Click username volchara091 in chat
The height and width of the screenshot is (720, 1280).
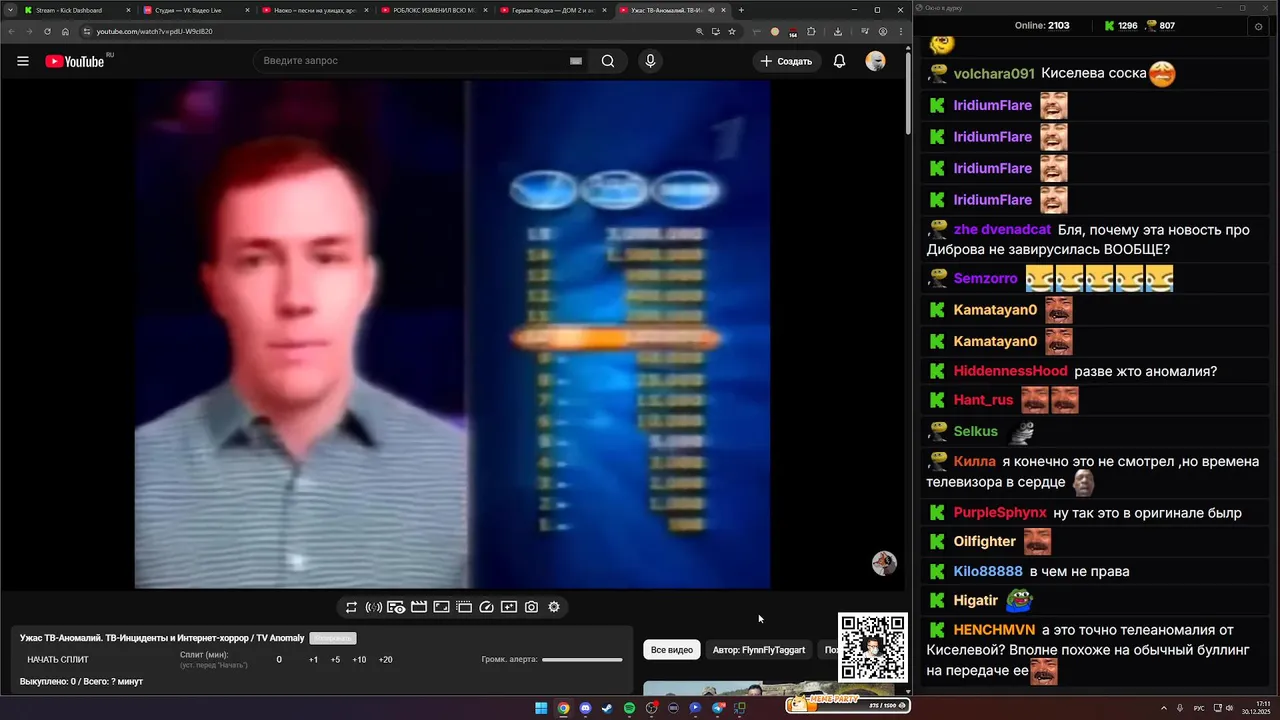(x=994, y=74)
